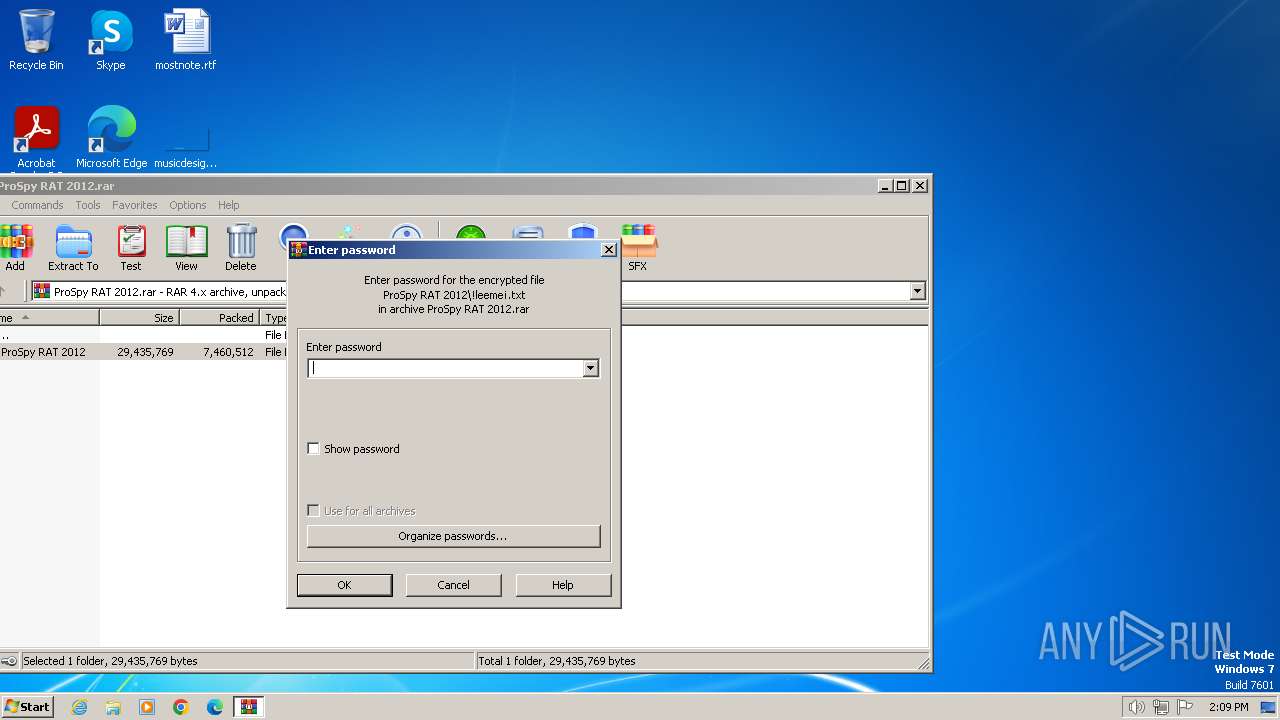Sort by the Size column header

tap(139, 318)
